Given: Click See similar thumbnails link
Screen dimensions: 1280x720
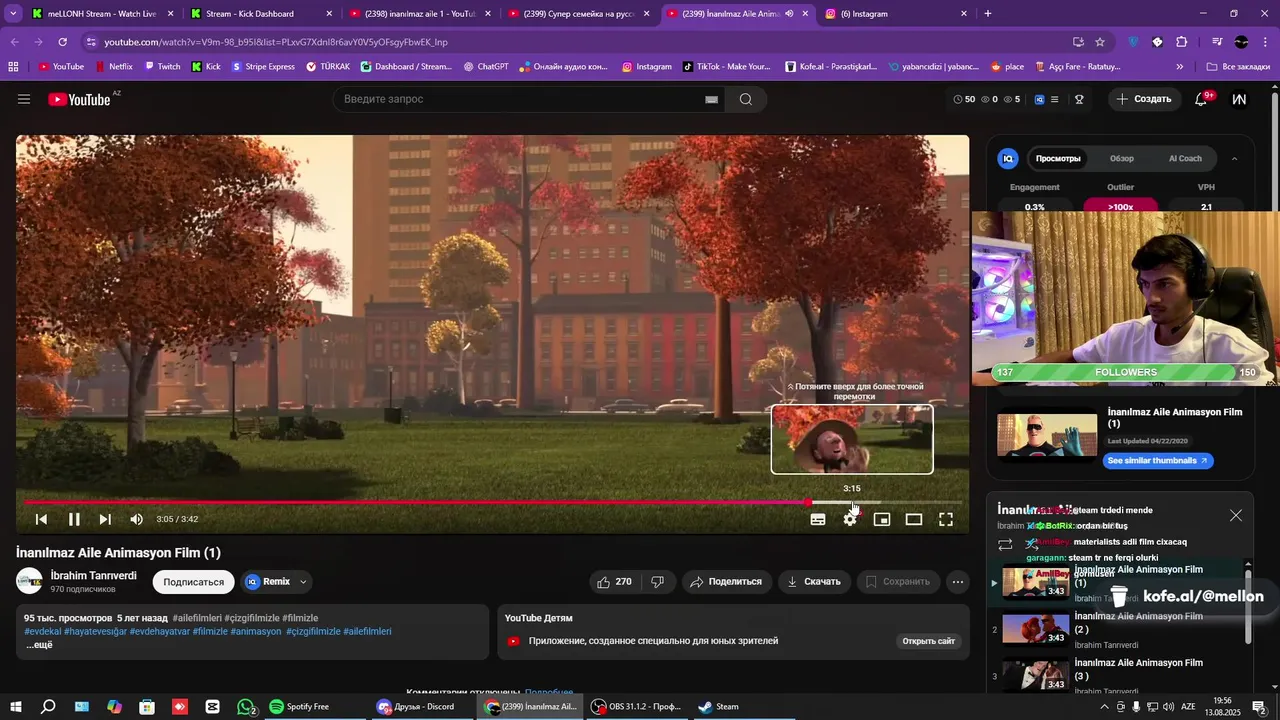Looking at the screenshot, I should [x=1159, y=461].
